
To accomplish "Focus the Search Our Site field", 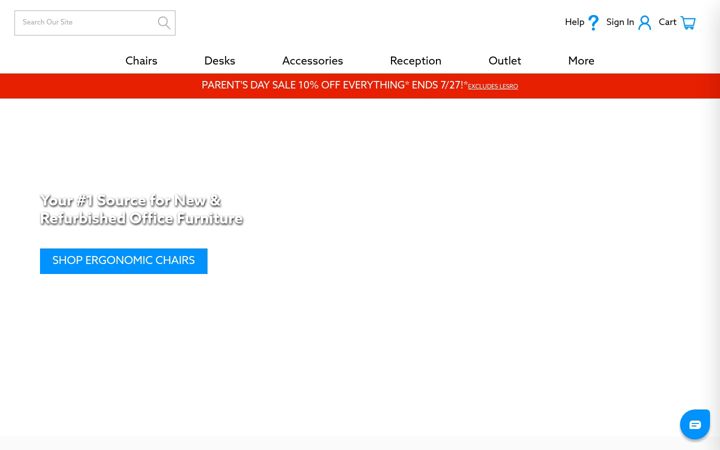I will coord(95,23).
